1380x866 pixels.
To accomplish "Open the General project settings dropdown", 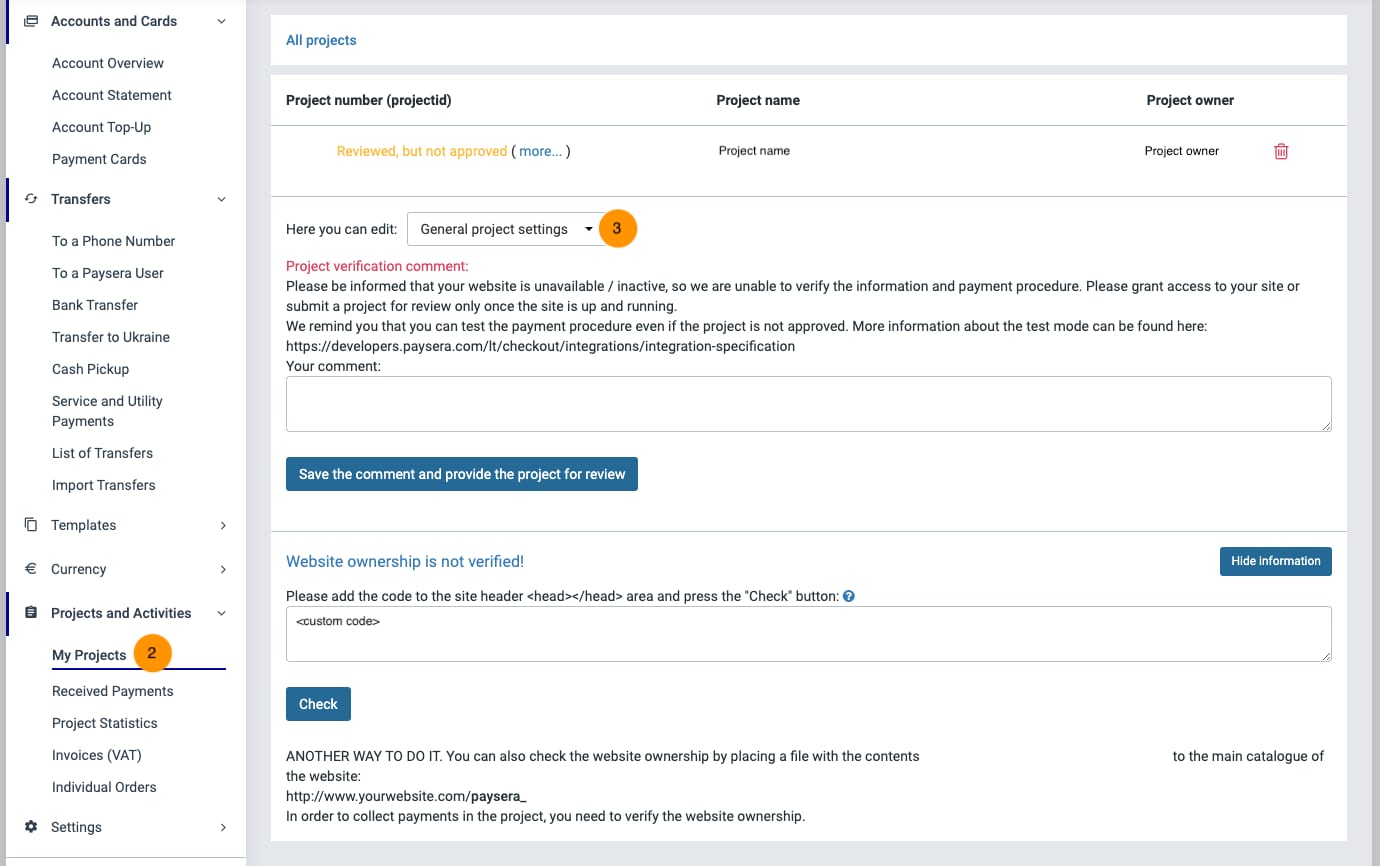I will [506, 229].
